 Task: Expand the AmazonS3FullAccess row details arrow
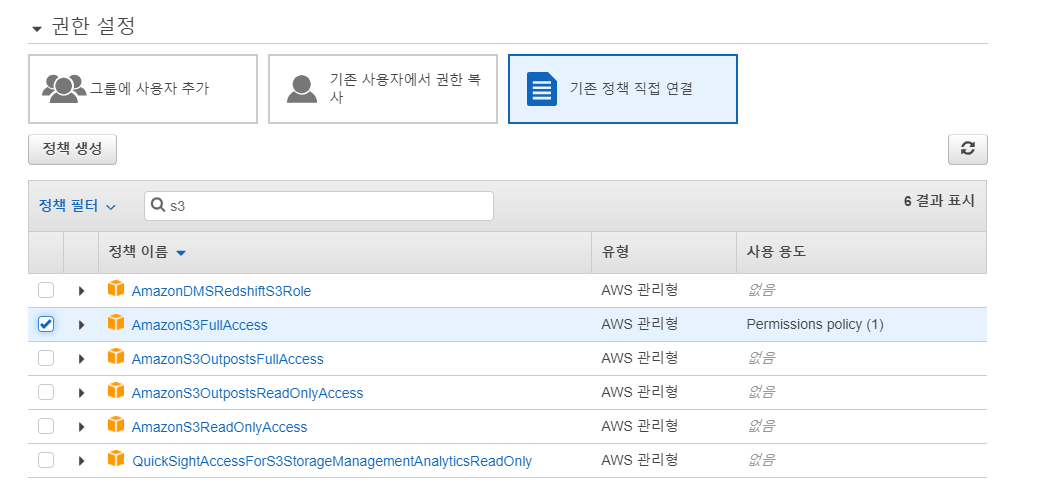pyautogui.click(x=81, y=325)
